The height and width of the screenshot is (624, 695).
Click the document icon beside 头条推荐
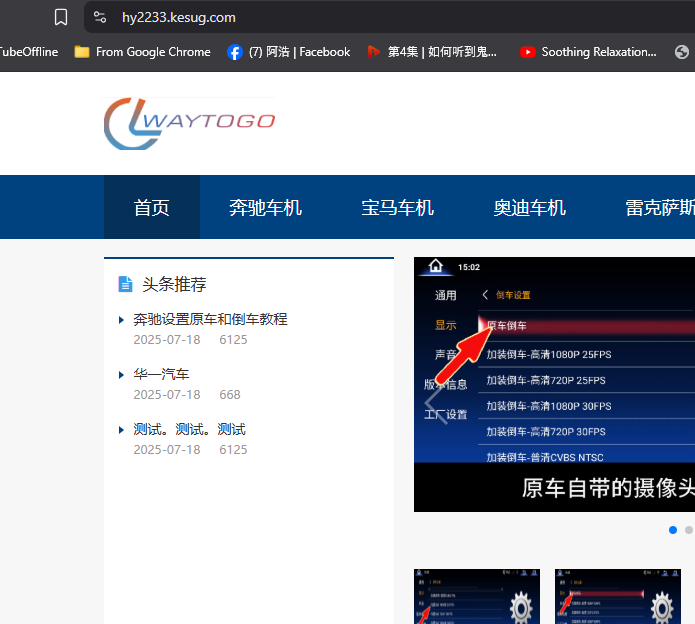(125, 285)
